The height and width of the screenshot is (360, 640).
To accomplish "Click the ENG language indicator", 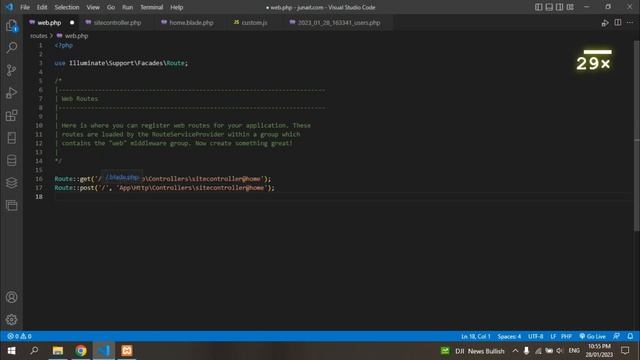I will tap(574, 351).
